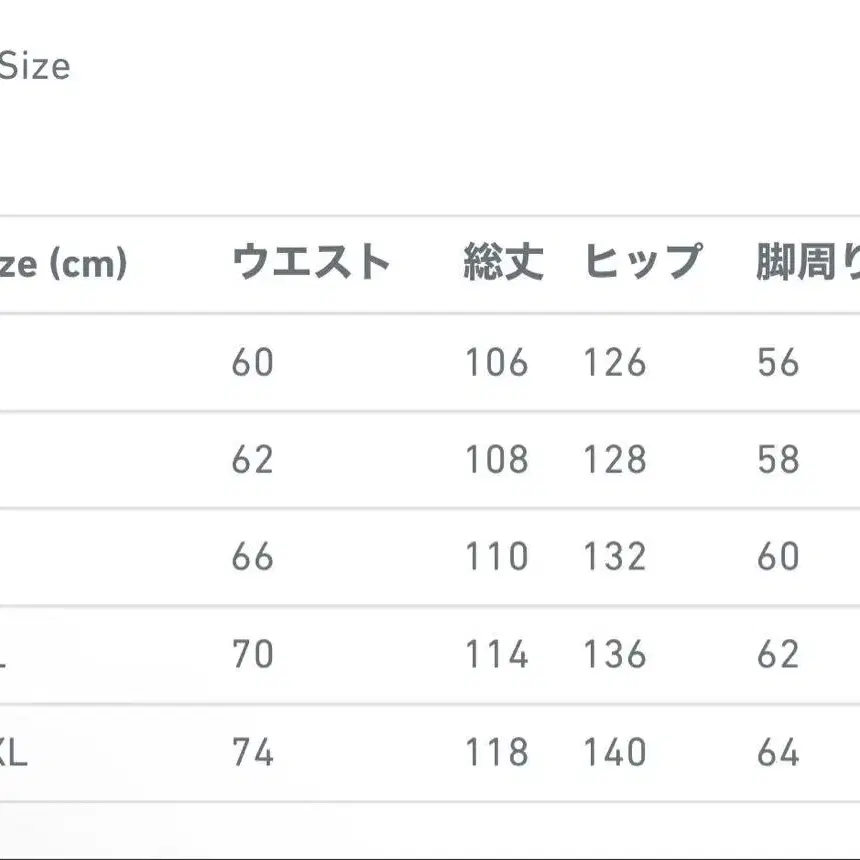Click waist value 66 in third row
The height and width of the screenshot is (860, 860).
(252, 556)
